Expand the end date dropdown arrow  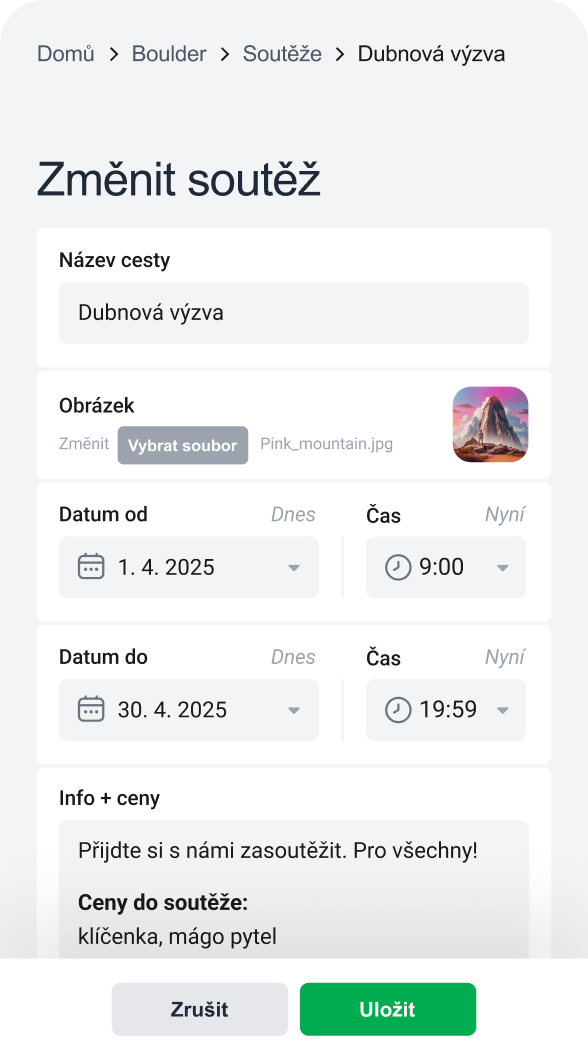click(x=294, y=710)
